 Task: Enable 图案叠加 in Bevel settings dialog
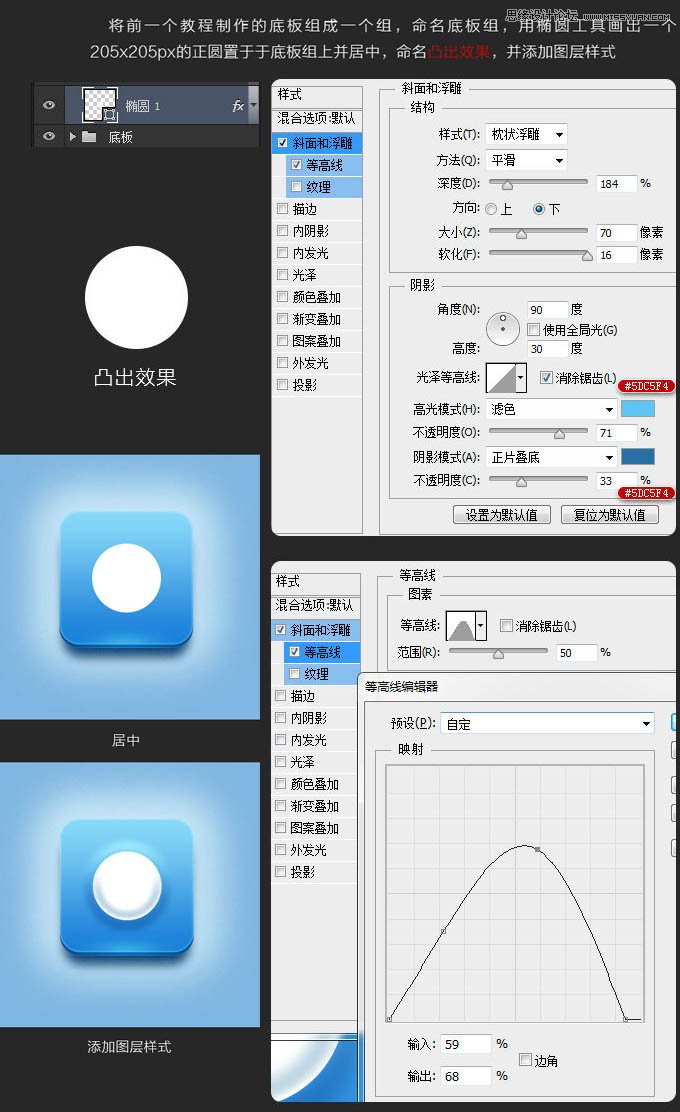282,340
